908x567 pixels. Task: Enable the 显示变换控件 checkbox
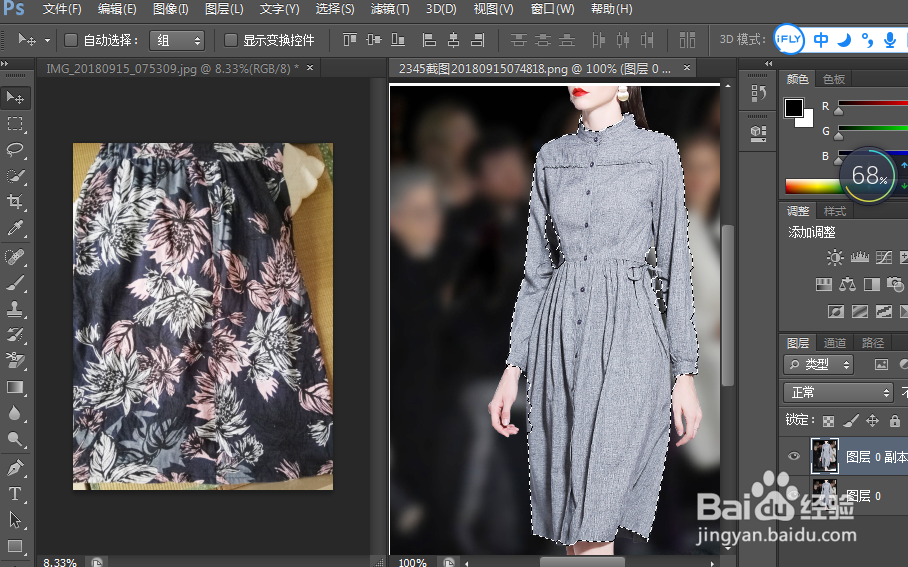230,40
